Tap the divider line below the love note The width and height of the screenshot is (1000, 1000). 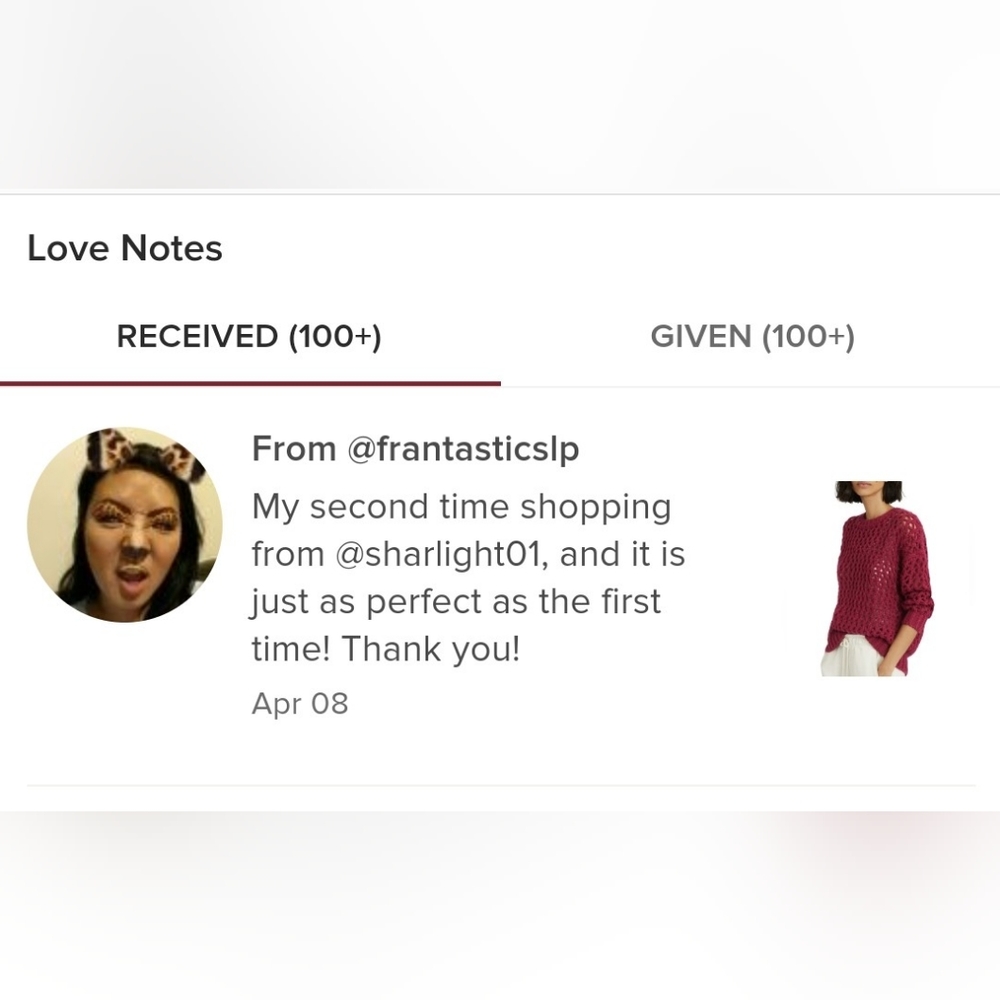click(x=501, y=786)
